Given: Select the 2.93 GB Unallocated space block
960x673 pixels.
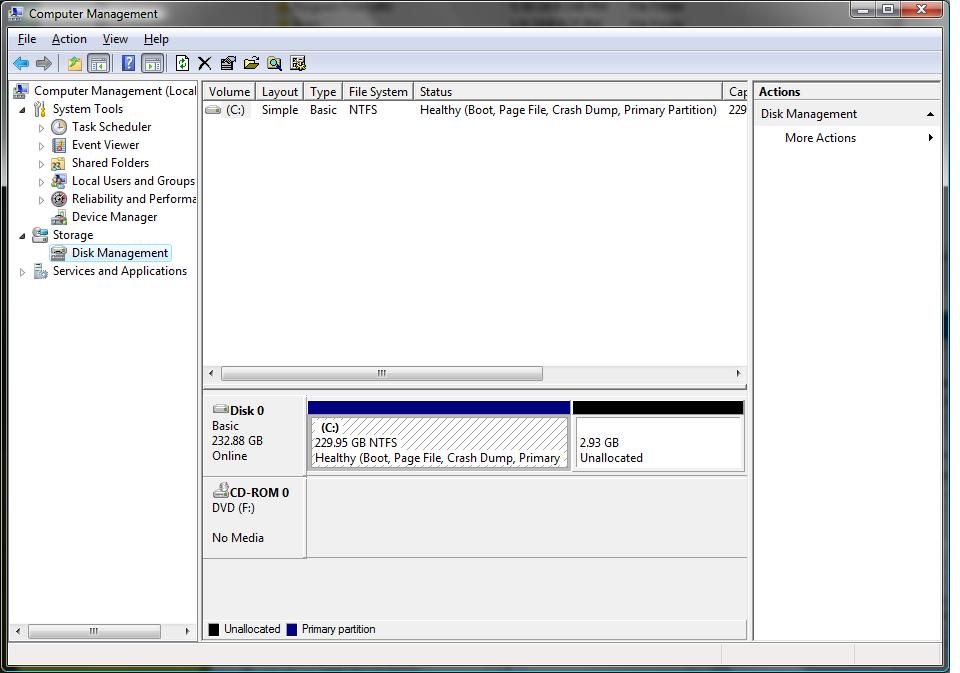Looking at the screenshot, I should (659, 443).
